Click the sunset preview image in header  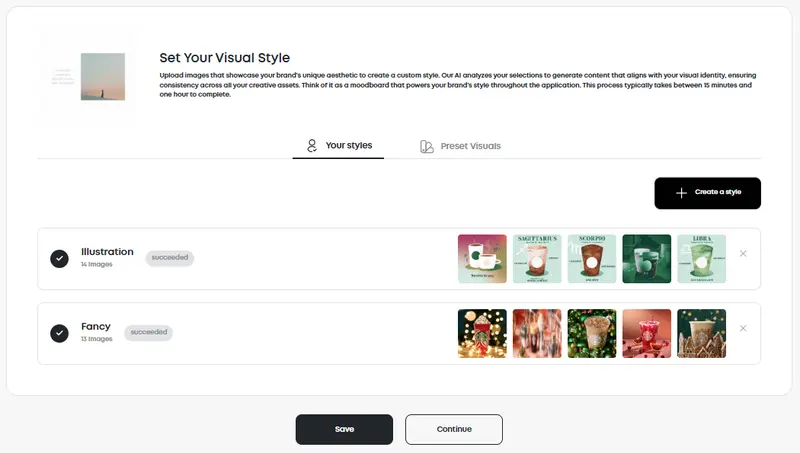point(103,77)
